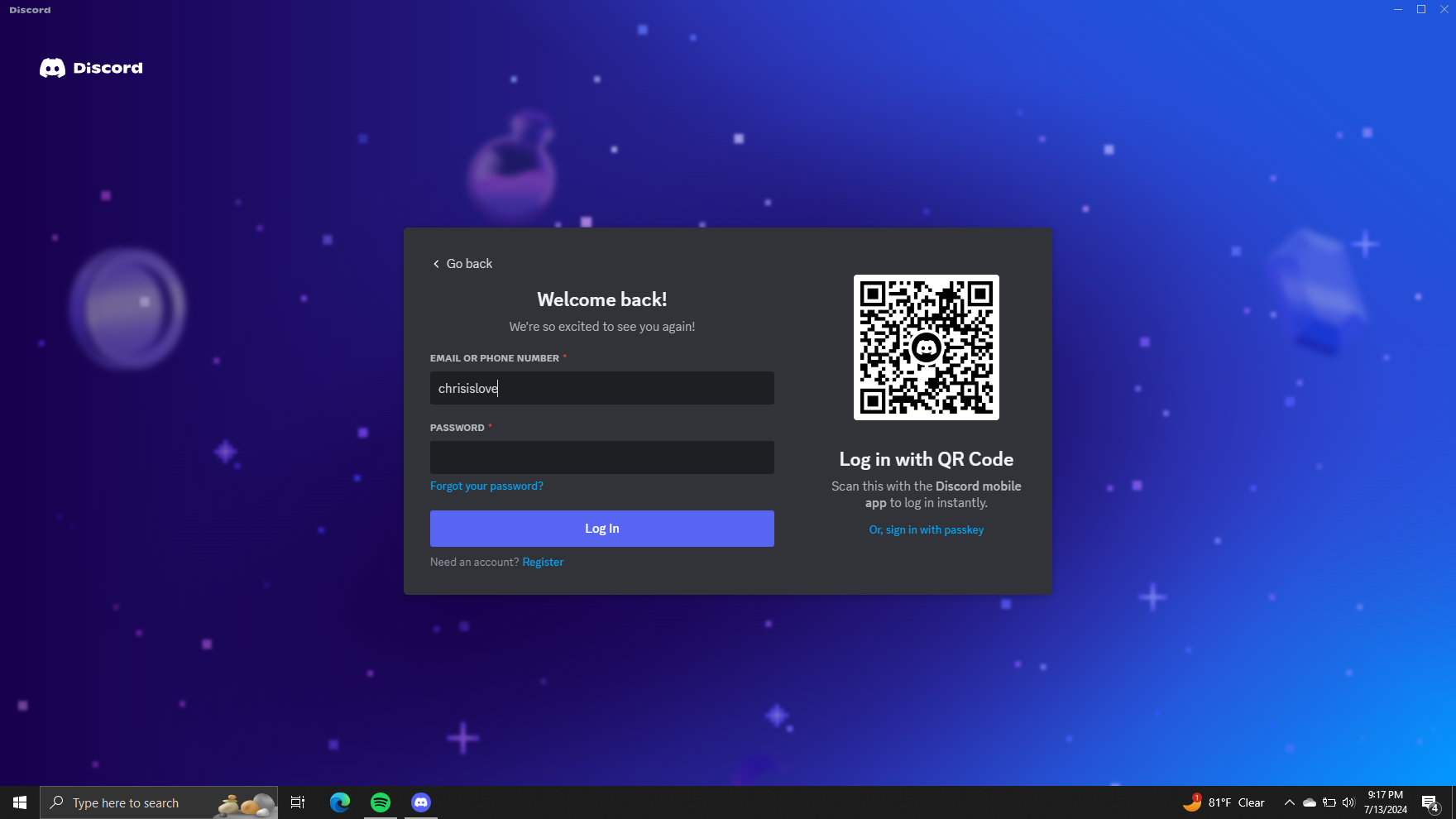The image size is (1456, 819).
Task: Maximize the Discord window
Action: click(x=1421, y=9)
